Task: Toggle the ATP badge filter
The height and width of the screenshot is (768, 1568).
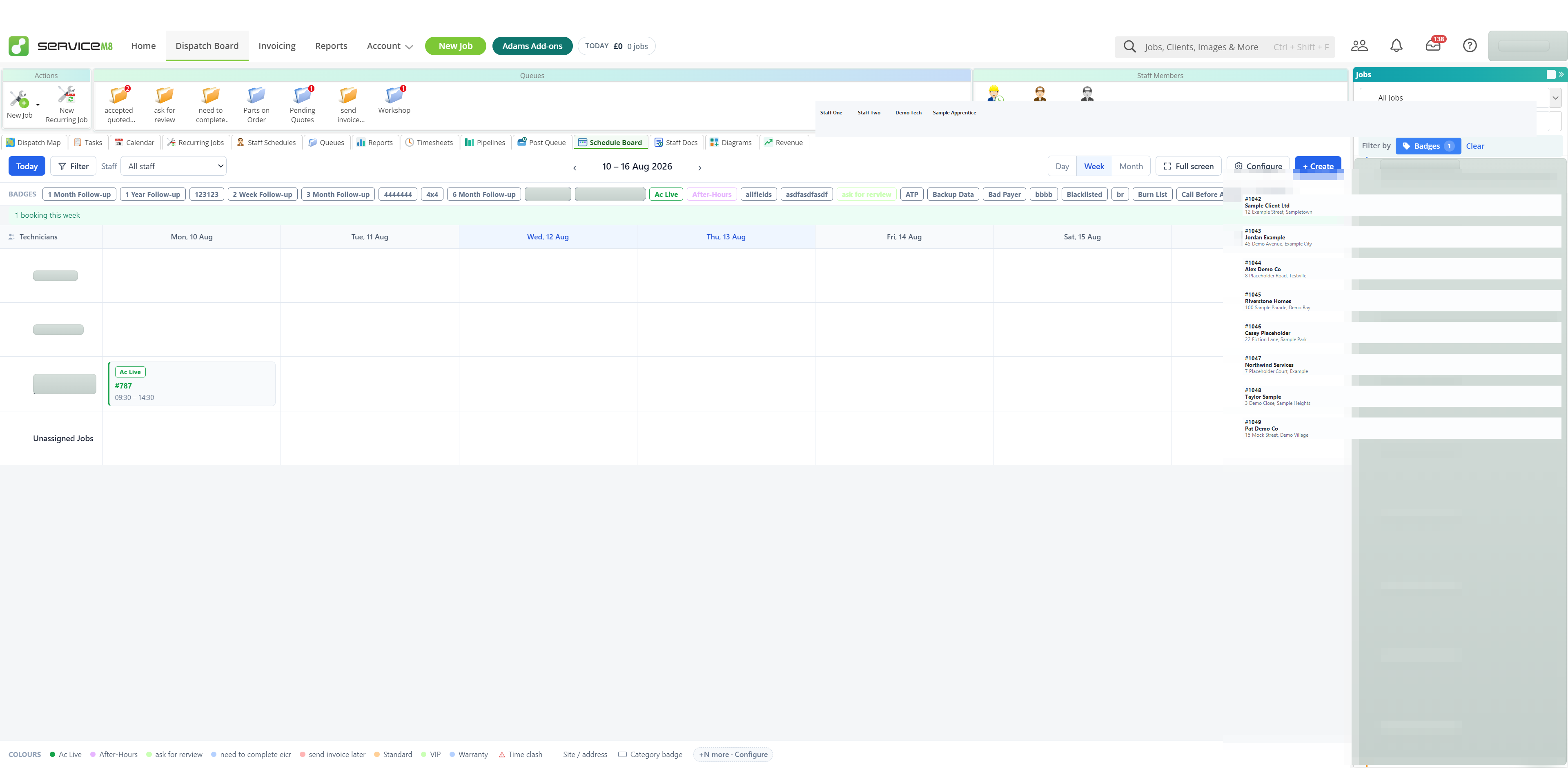Action: [x=911, y=194]
